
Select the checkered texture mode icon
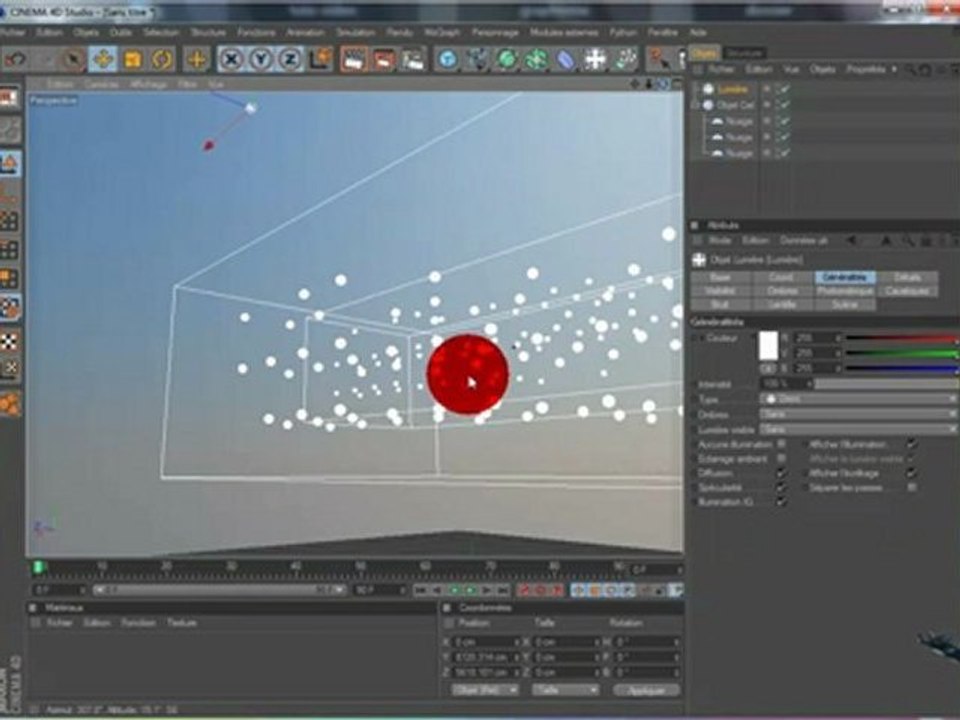(x=10, y=342)
